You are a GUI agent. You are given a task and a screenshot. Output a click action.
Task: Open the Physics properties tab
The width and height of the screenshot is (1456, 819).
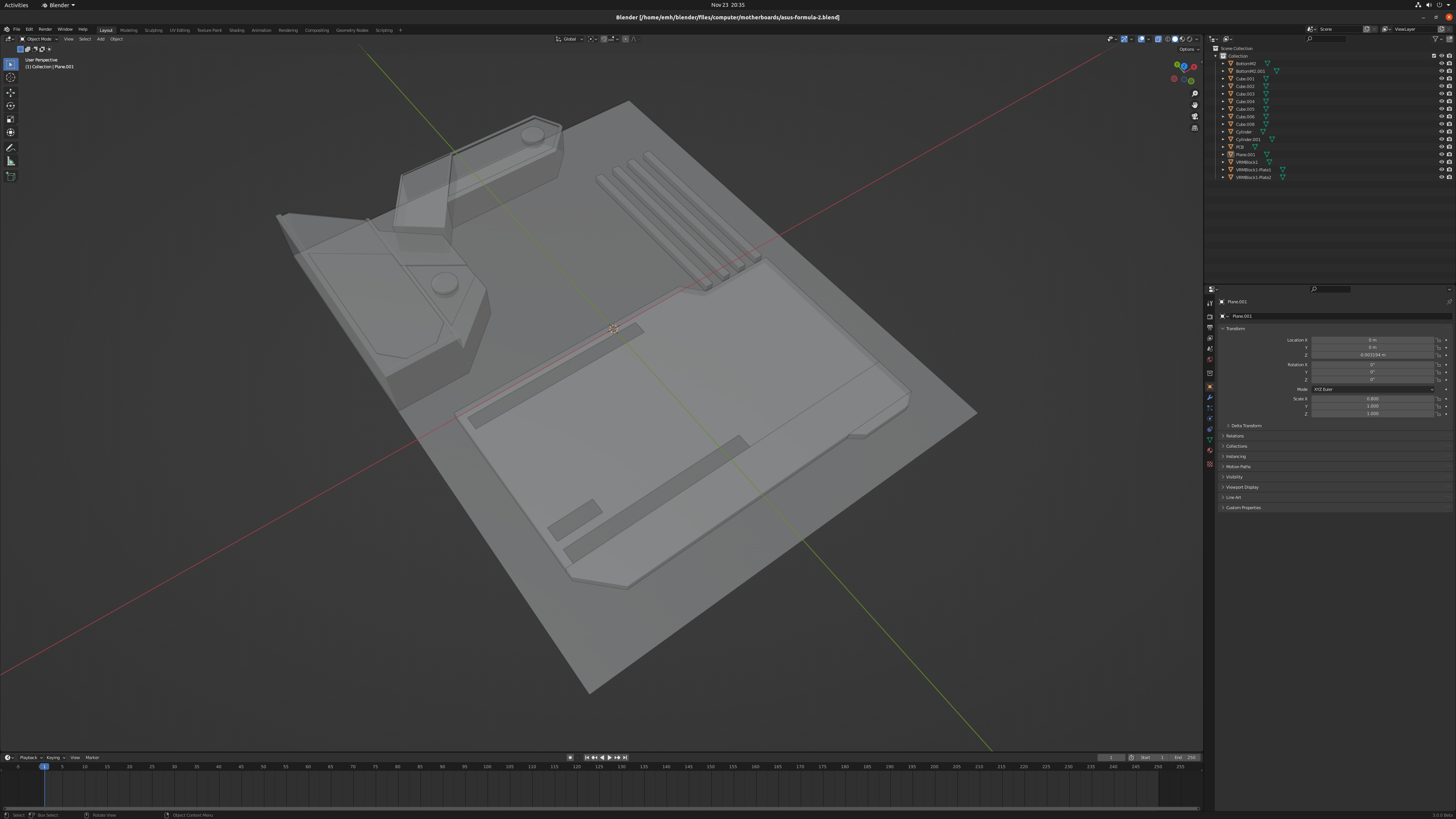[x=1210, y=419]
